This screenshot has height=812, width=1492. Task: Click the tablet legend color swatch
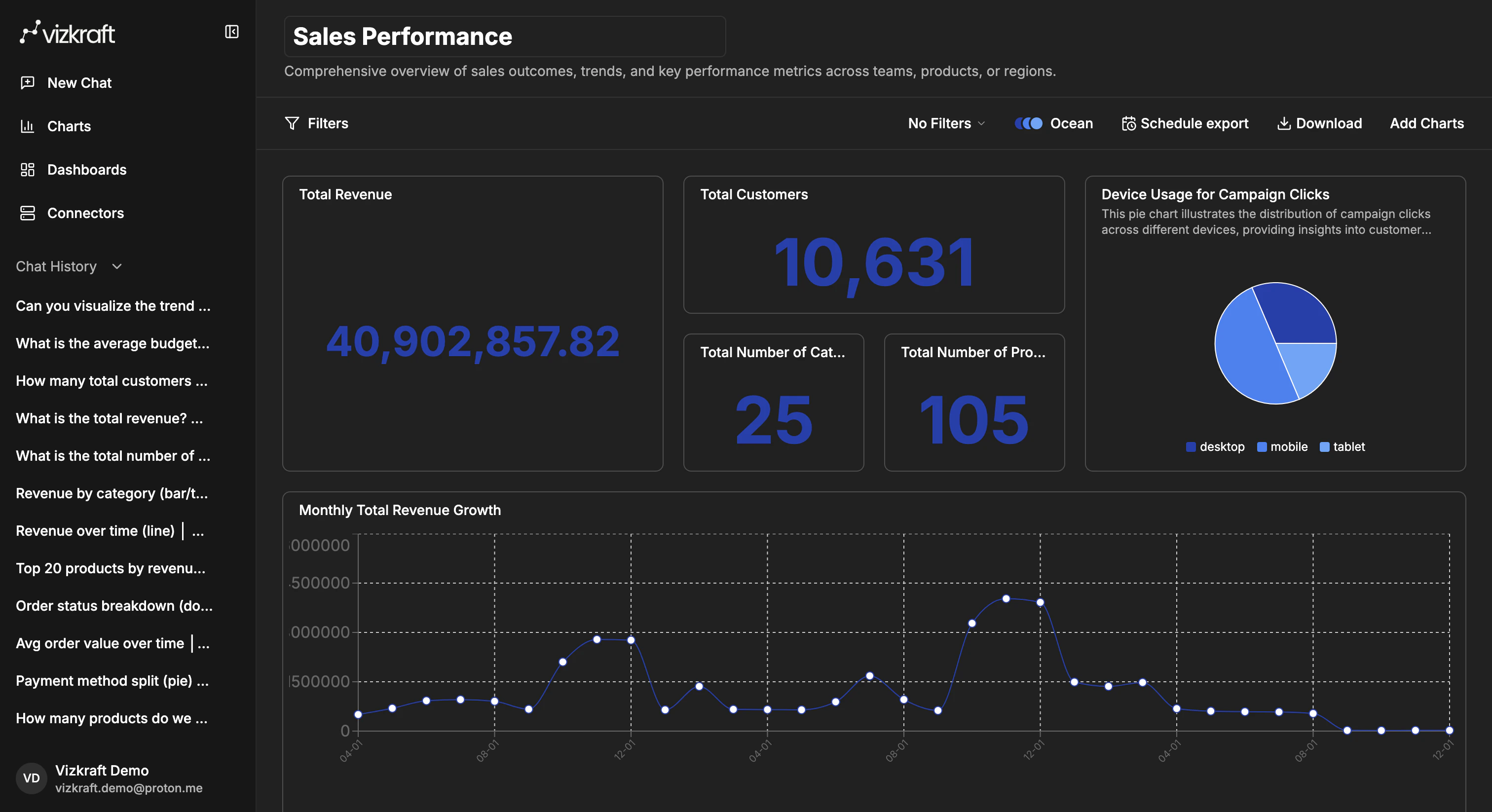click(x=1325, y=446)
